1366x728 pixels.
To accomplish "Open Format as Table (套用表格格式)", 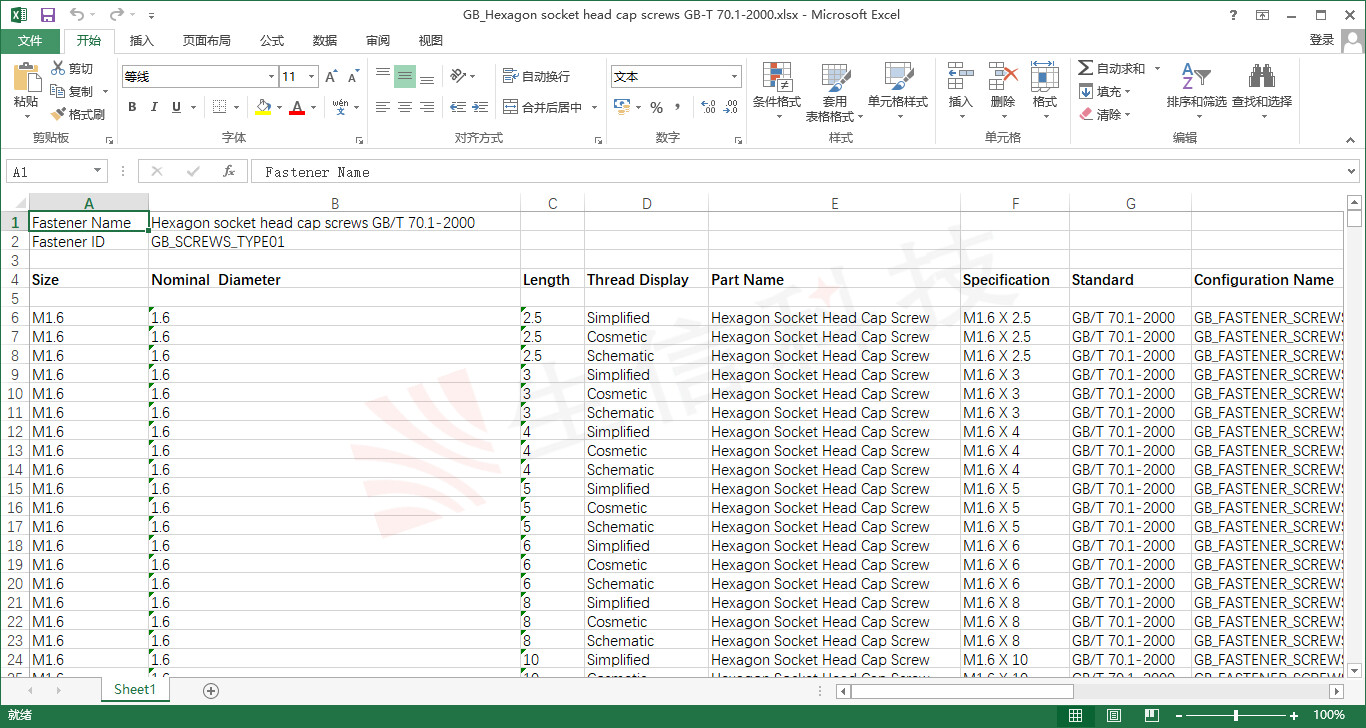I will (835, 92).
